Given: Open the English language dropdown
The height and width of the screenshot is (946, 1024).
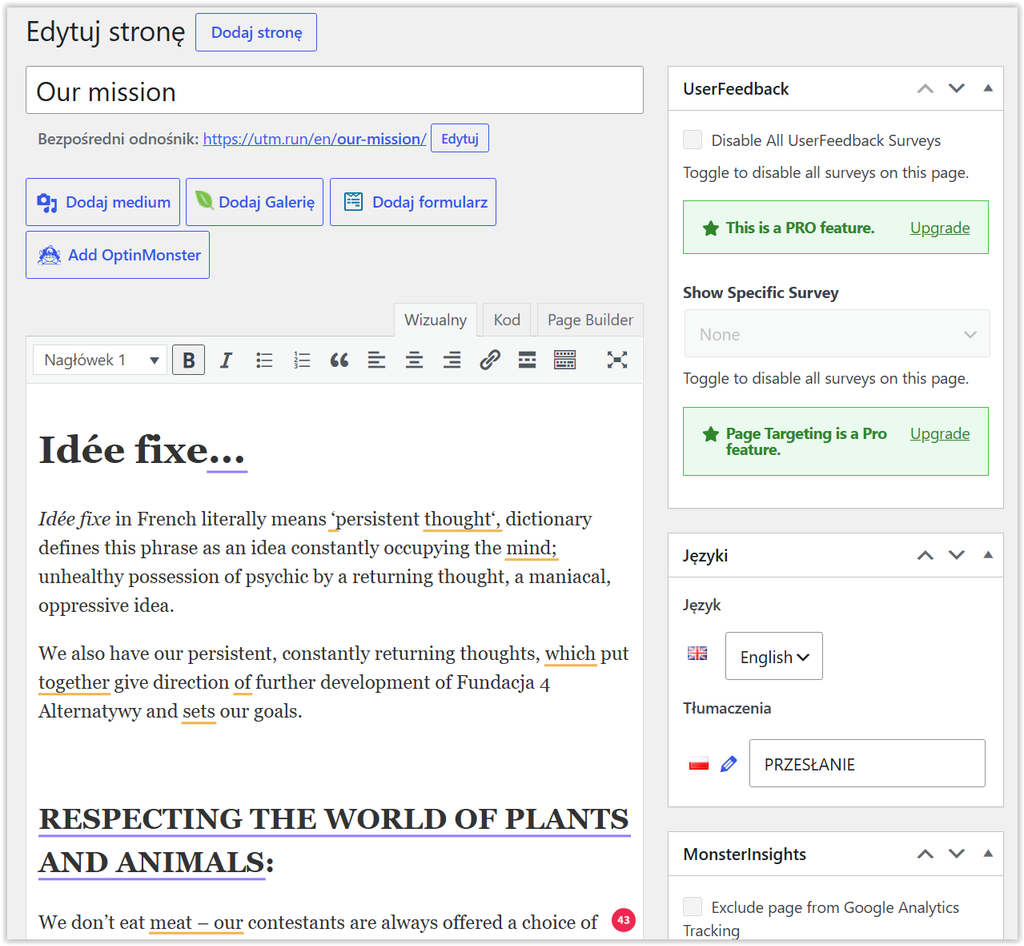Looking at the screenshot, I should 774,656.
